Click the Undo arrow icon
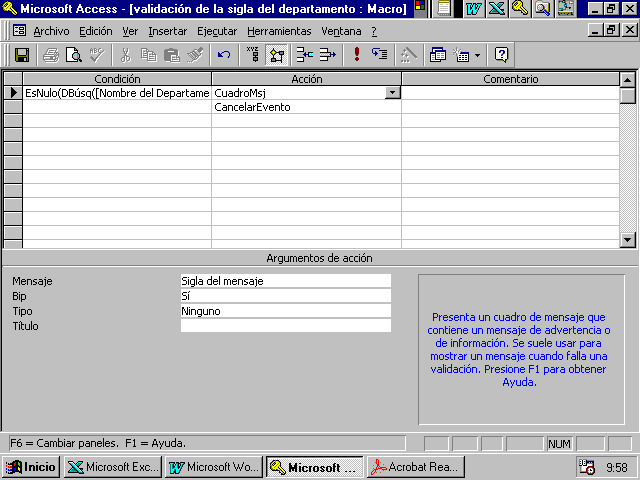640x480 pixels. click(224, 55)
